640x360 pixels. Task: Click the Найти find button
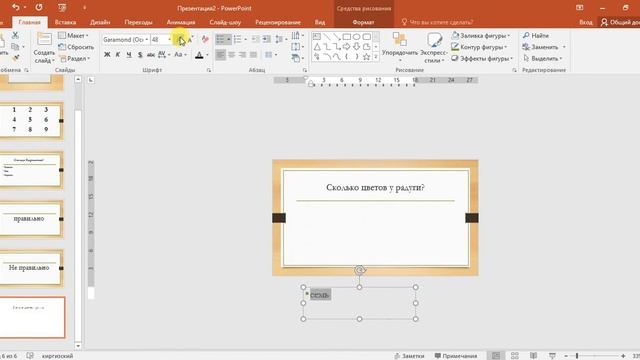tap(536, 36)
